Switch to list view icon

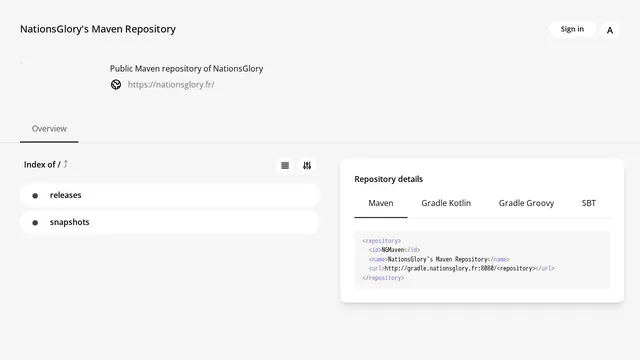point(285,165)
